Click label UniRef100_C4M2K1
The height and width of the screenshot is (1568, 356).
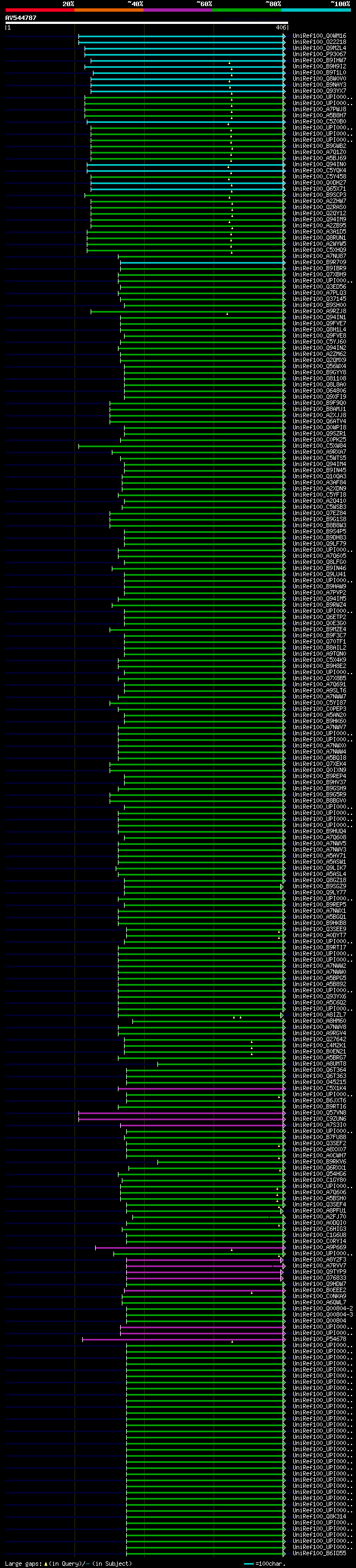click(x=319, y=1046)
